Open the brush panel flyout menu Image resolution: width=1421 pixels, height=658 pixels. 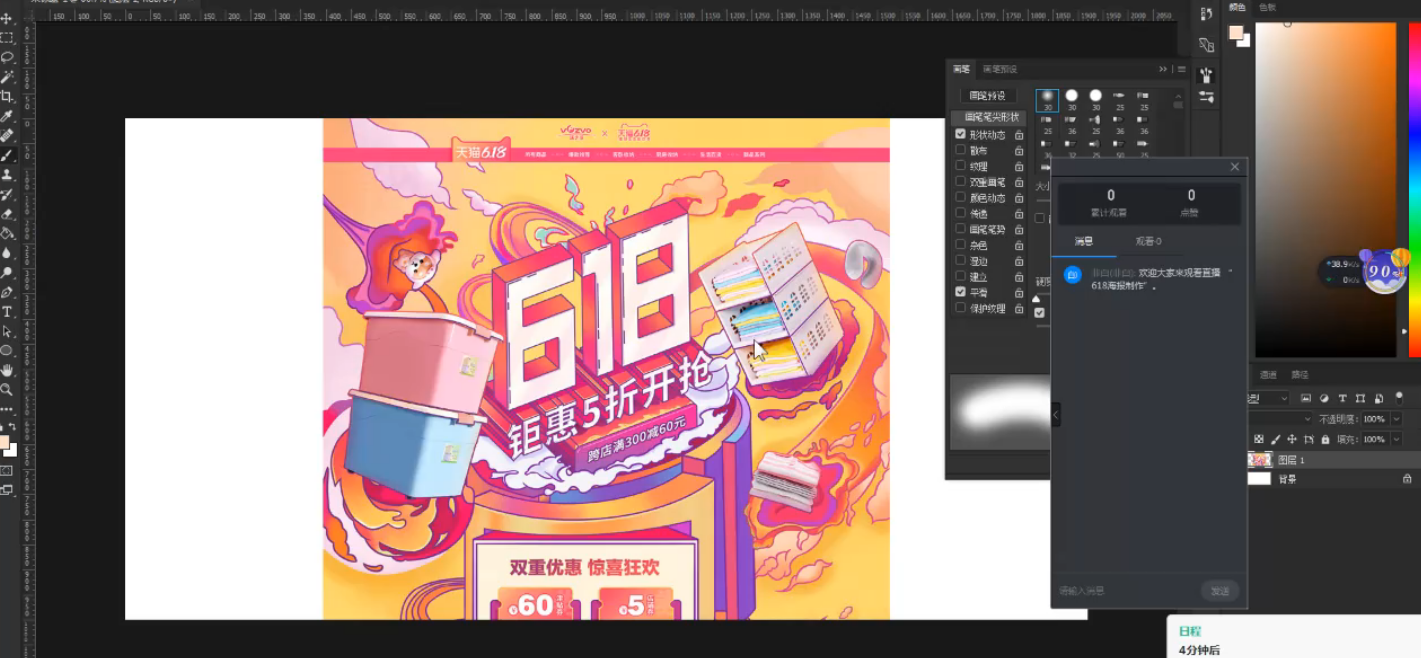pos(1181,69)
